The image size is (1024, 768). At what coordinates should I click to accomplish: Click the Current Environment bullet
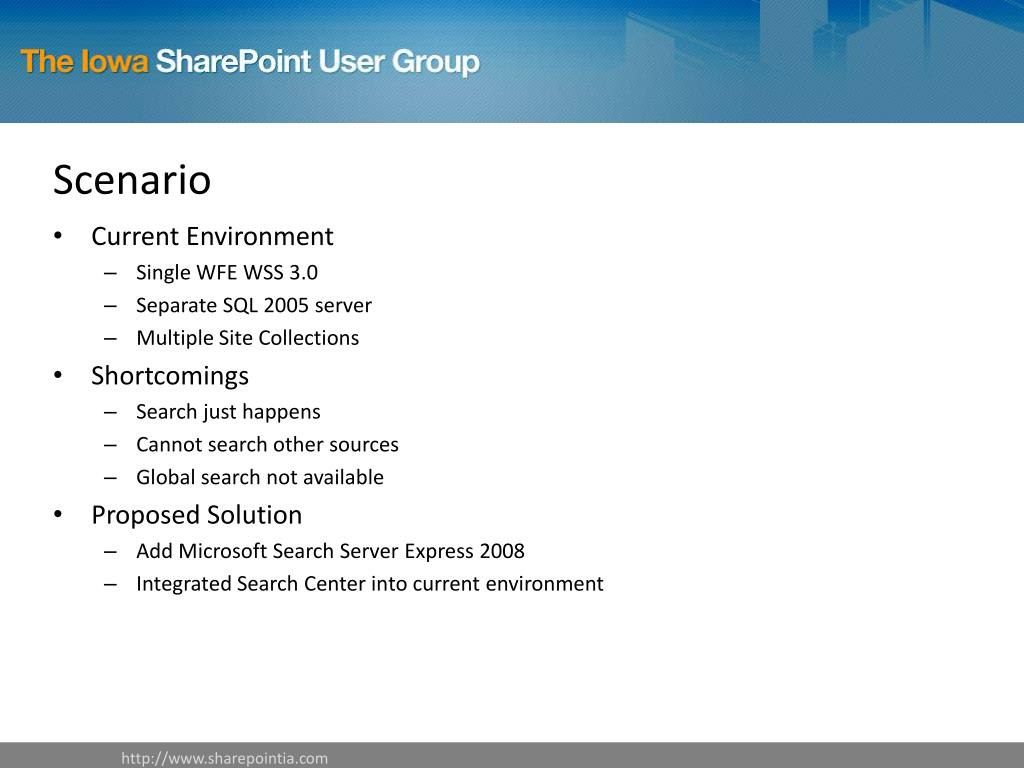click(x=212, y=236)
